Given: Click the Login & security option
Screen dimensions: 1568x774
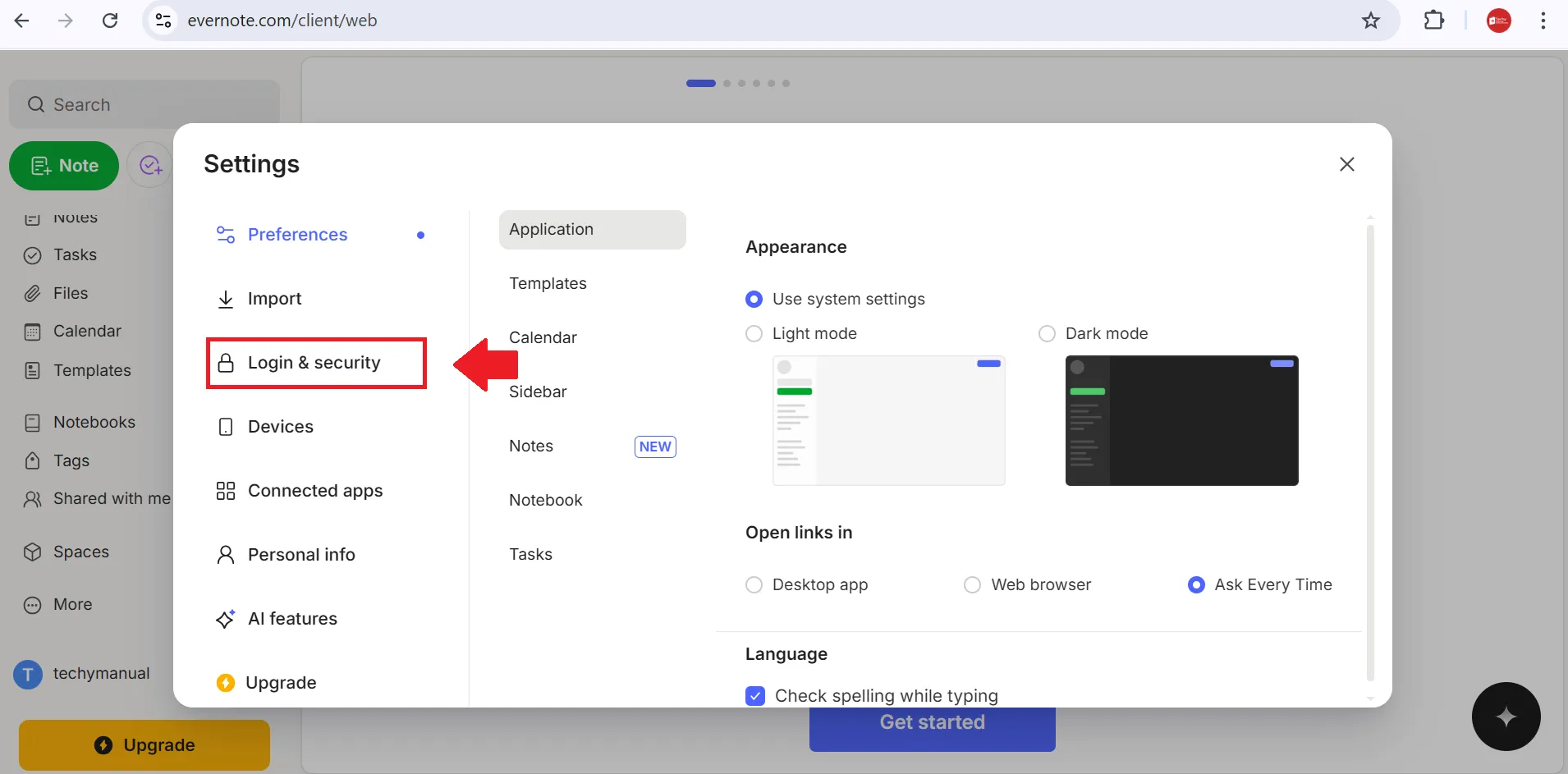Looking at the screenshot, I should coord(314,362).
